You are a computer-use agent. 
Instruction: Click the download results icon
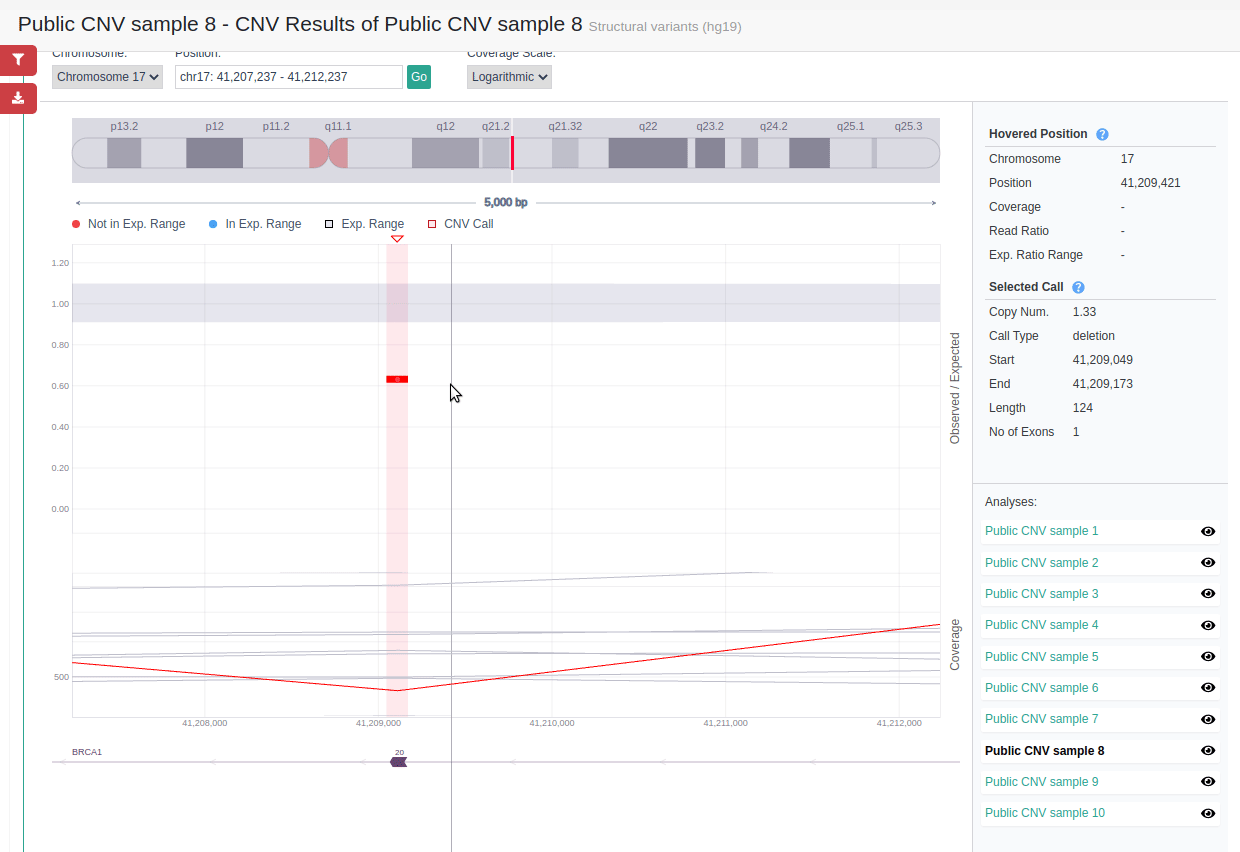pos(18,98)
